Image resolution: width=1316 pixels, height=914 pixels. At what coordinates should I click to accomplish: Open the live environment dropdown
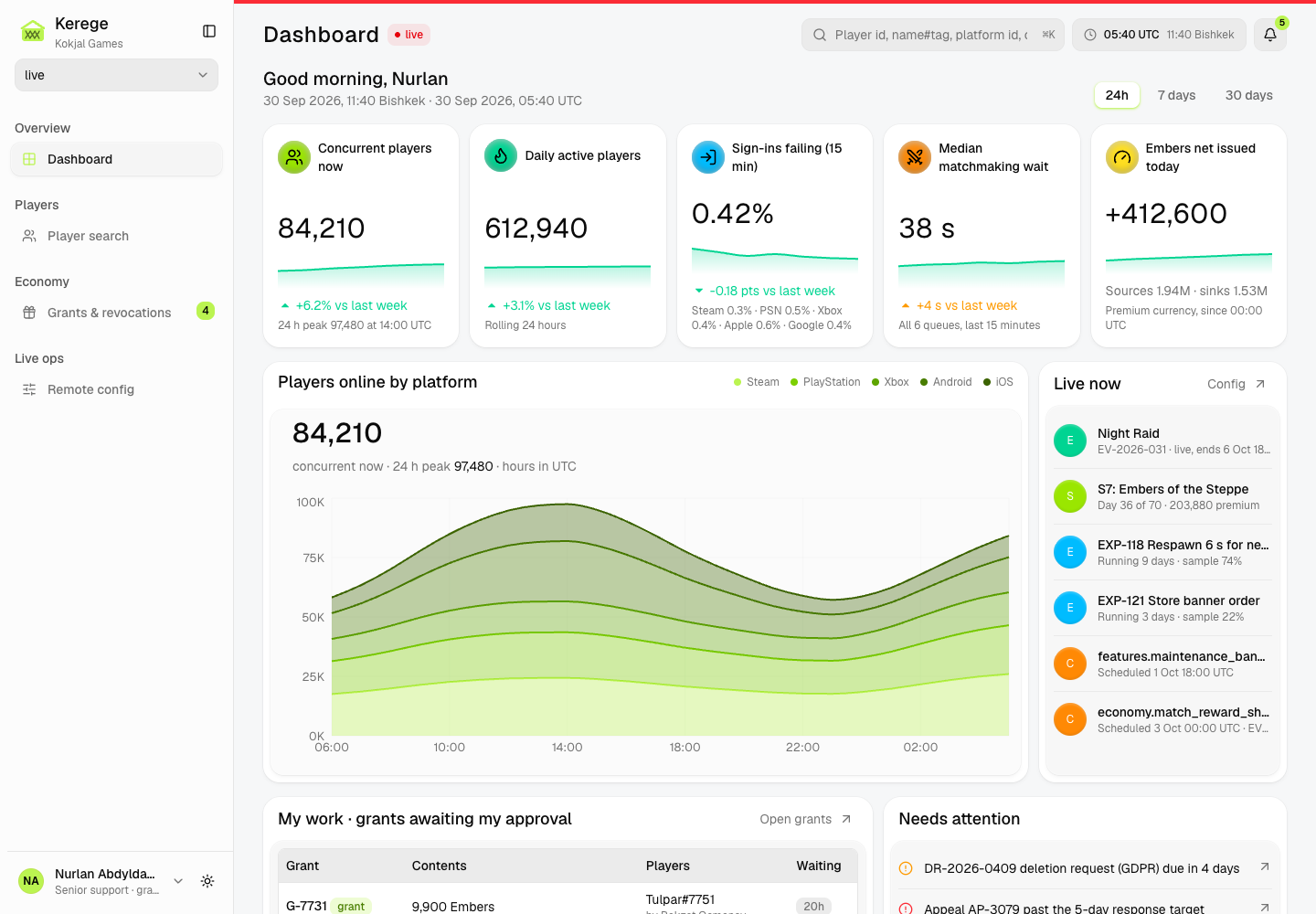(117, 75)
